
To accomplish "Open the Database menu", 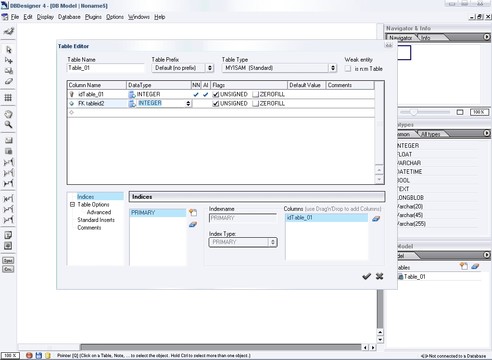I will tap(69, 17).
